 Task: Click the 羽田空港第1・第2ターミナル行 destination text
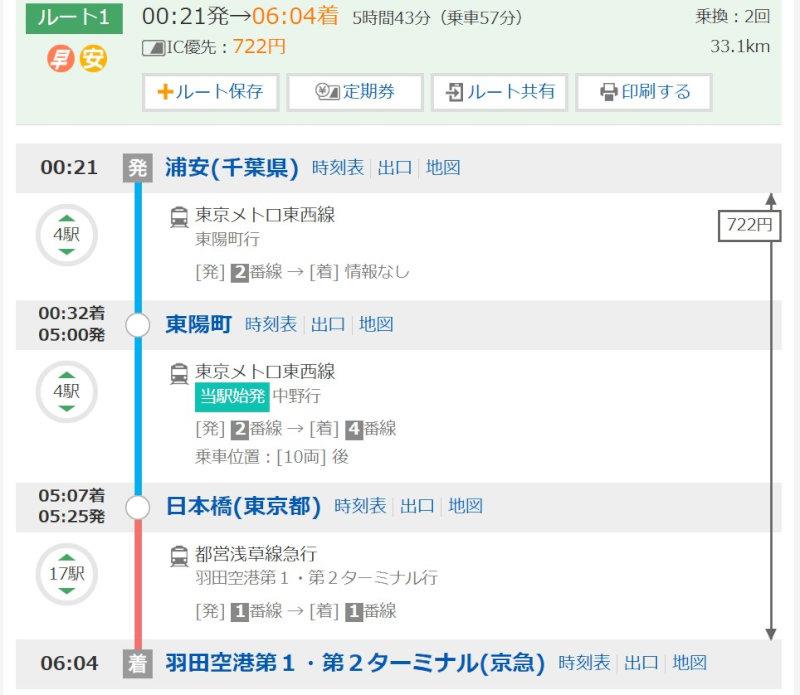316,578
